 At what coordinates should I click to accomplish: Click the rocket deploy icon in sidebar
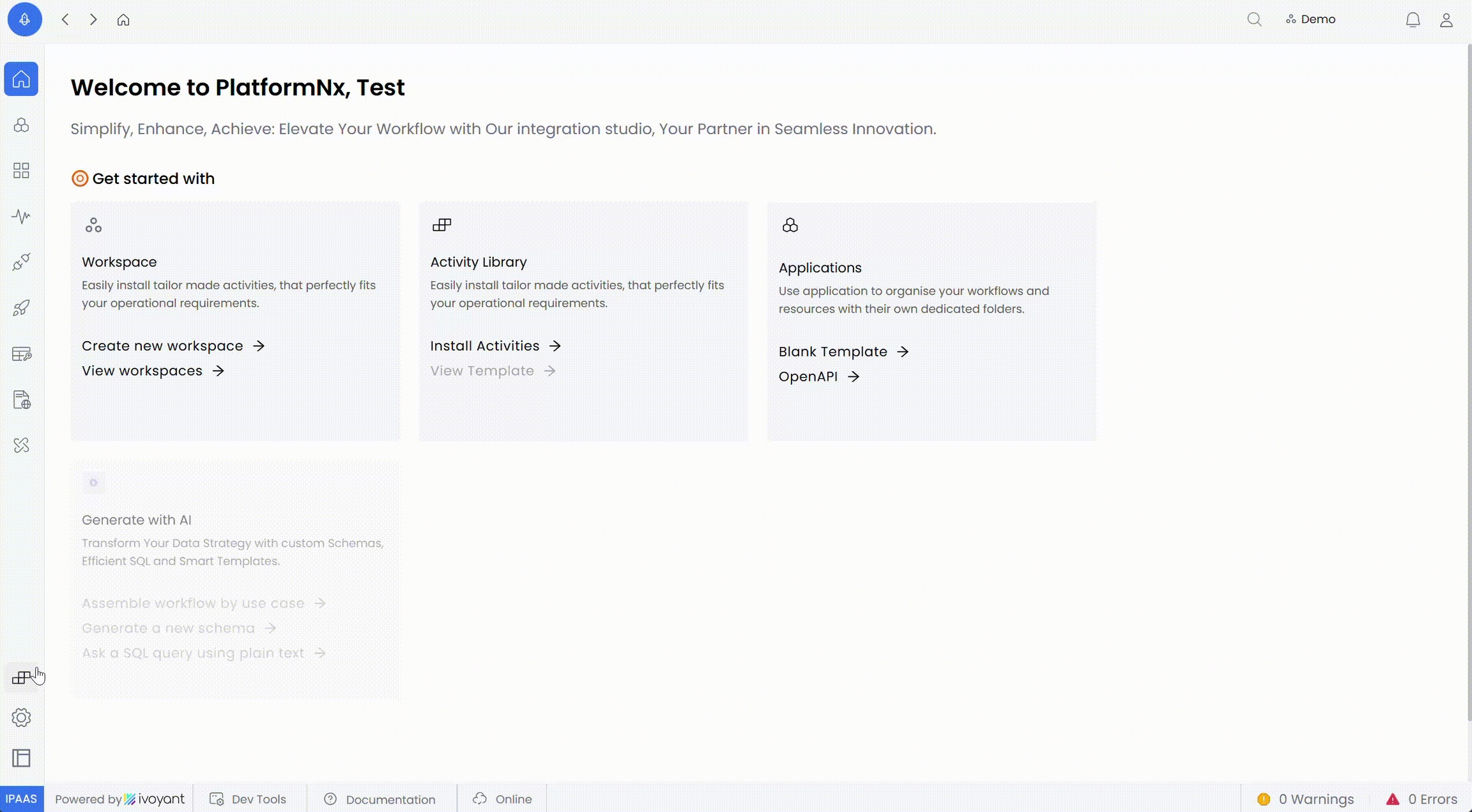click(x=21, y=308)
